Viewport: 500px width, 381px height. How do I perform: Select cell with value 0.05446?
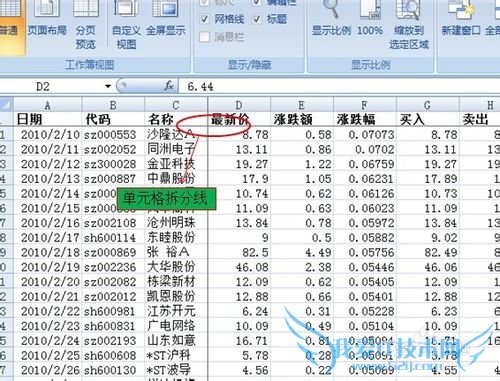pyautogui.click(x=365, y=267)
